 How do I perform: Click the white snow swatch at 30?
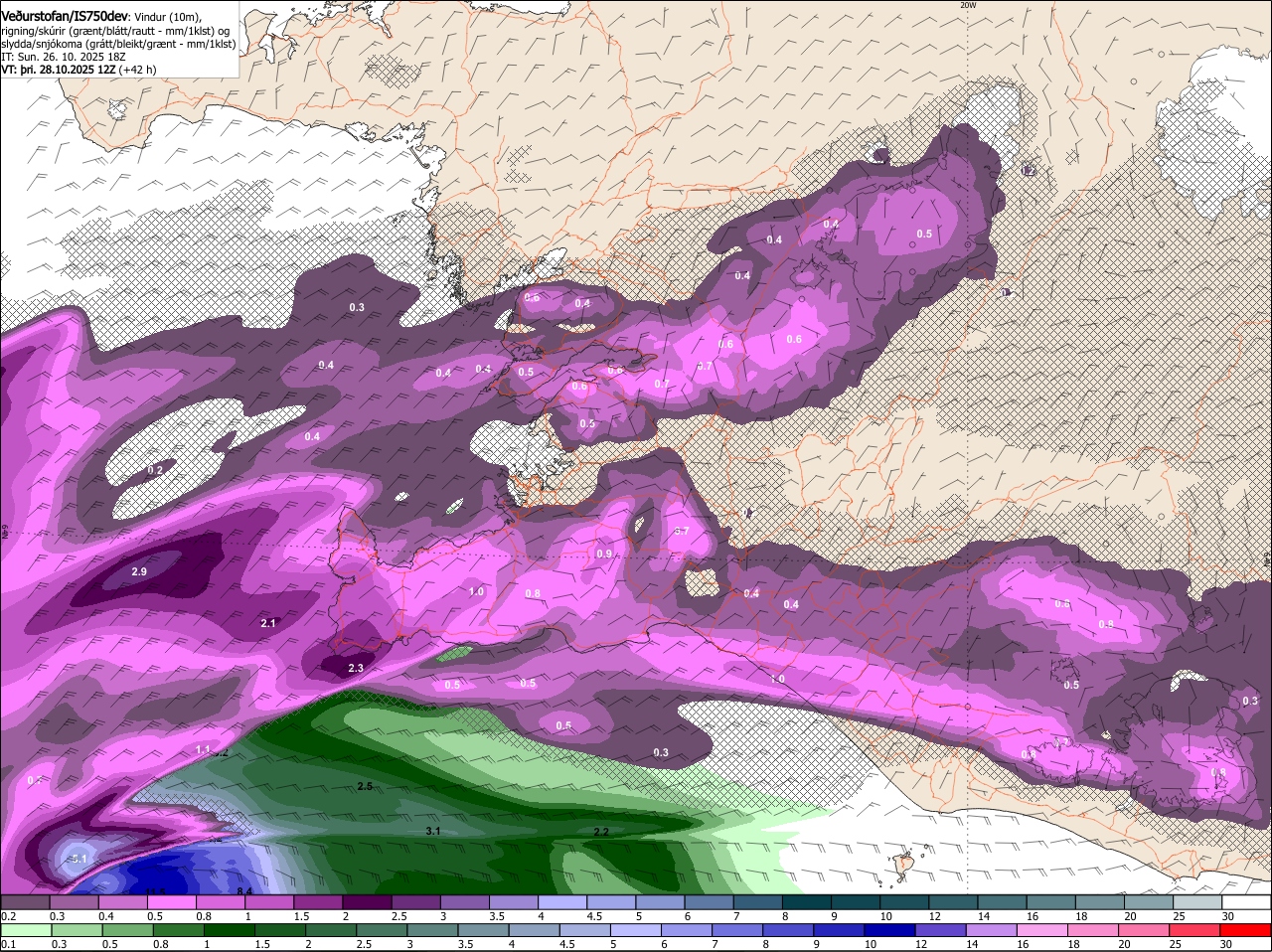pos(1245,902)
